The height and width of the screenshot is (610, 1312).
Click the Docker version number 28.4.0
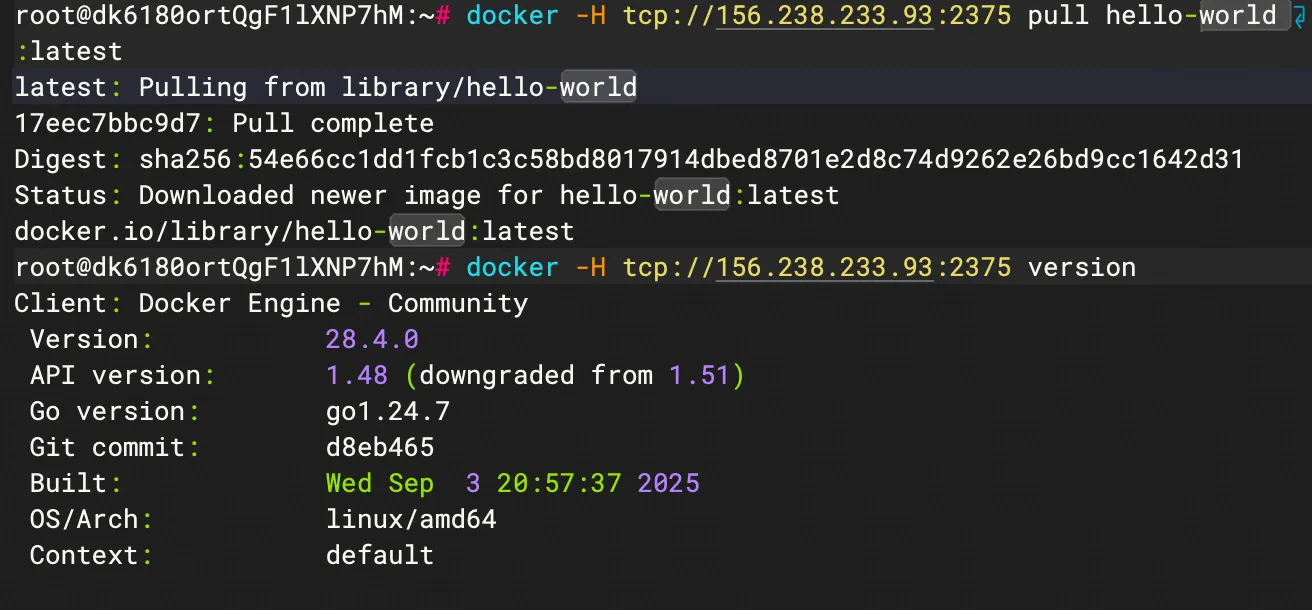click(372, 340)
